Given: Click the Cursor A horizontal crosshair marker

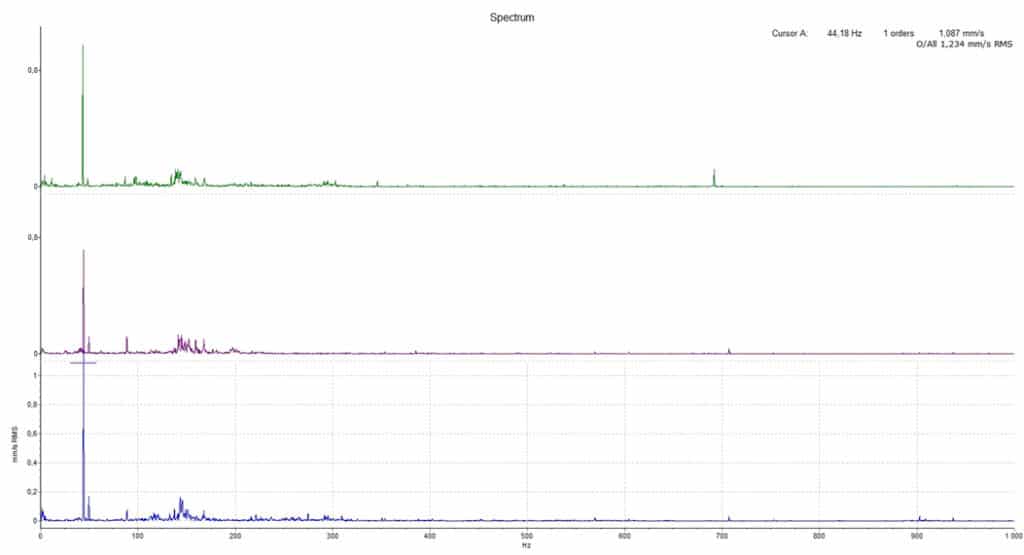Looking at the screenshot, I should pos(83,363).
